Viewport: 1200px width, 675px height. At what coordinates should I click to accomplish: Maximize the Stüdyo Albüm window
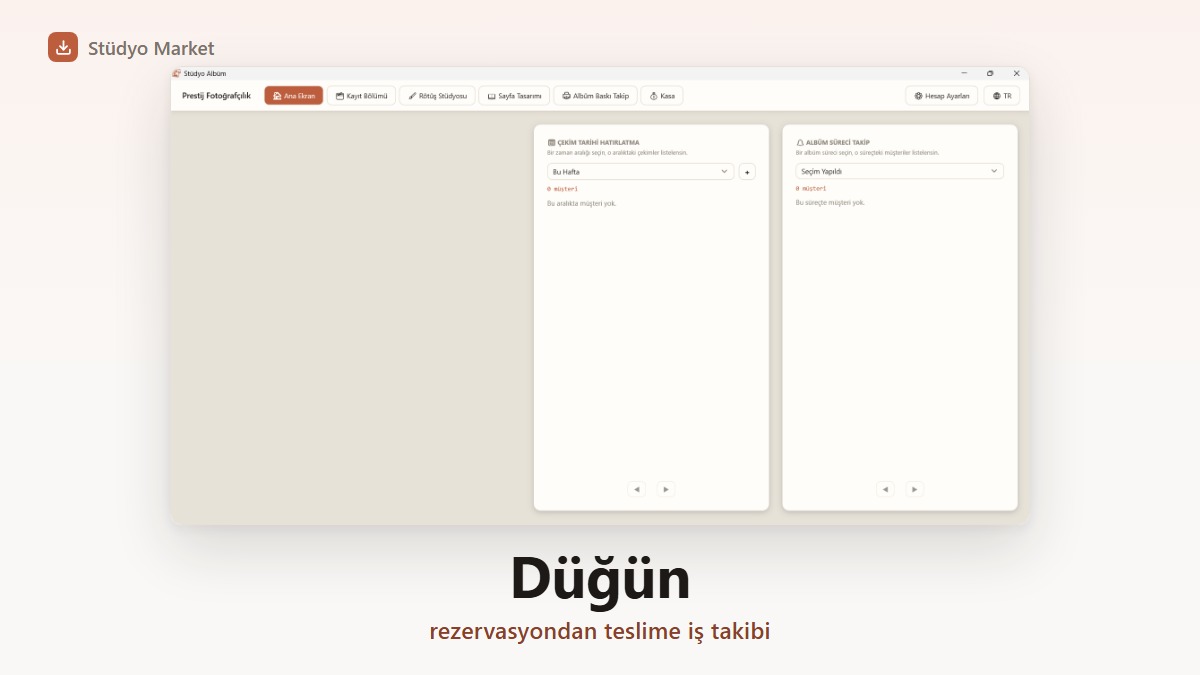(x=990, y=73)
